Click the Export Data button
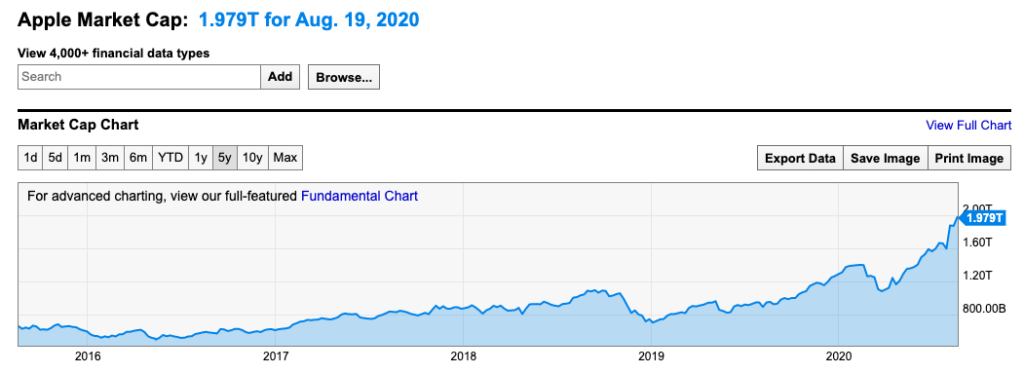The image size is (1024, 373). (x=800, y=159)
